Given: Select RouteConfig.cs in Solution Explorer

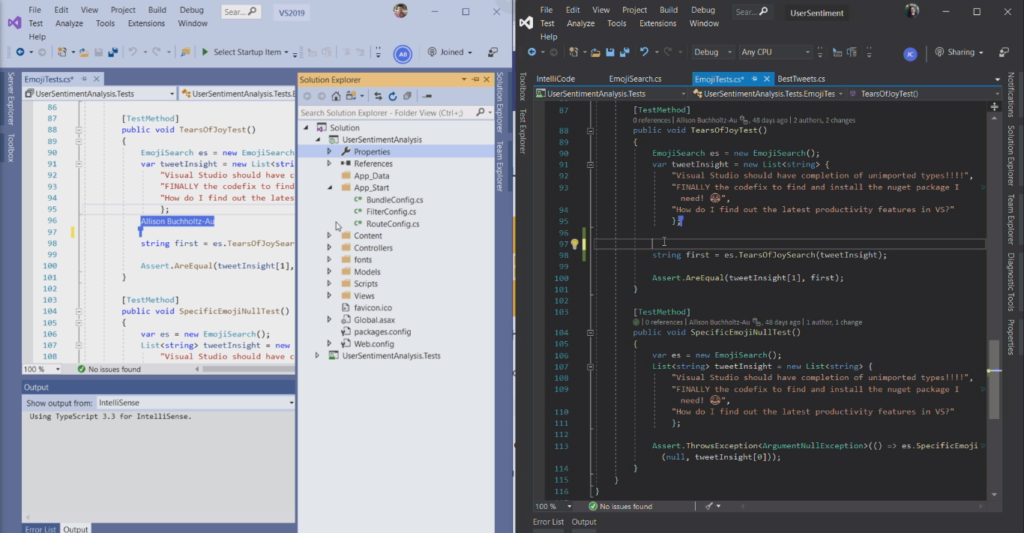Looking at the screenshot, I should (392, 224).
